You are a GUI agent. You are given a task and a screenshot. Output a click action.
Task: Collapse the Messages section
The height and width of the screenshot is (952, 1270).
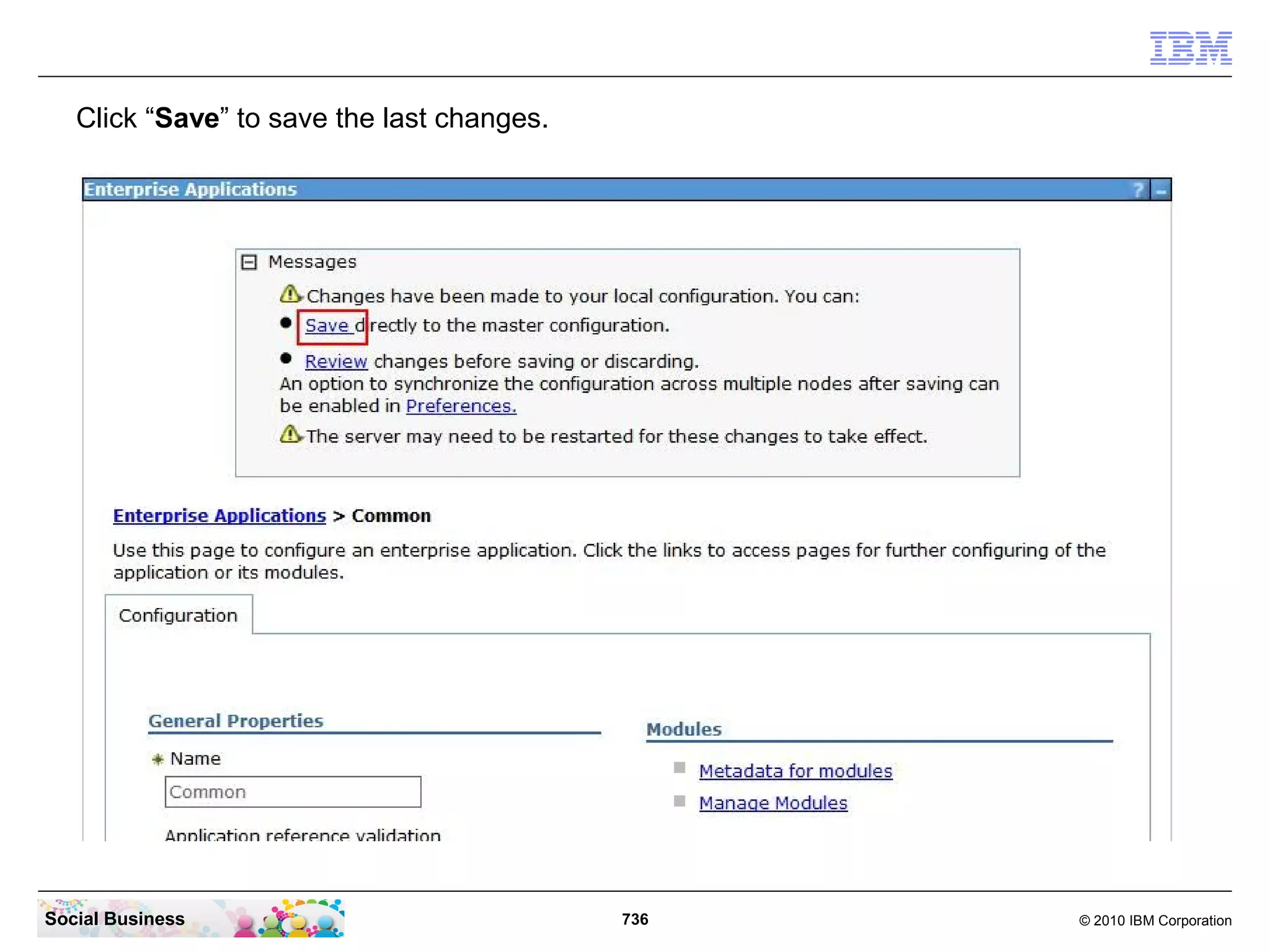[249, 262]
